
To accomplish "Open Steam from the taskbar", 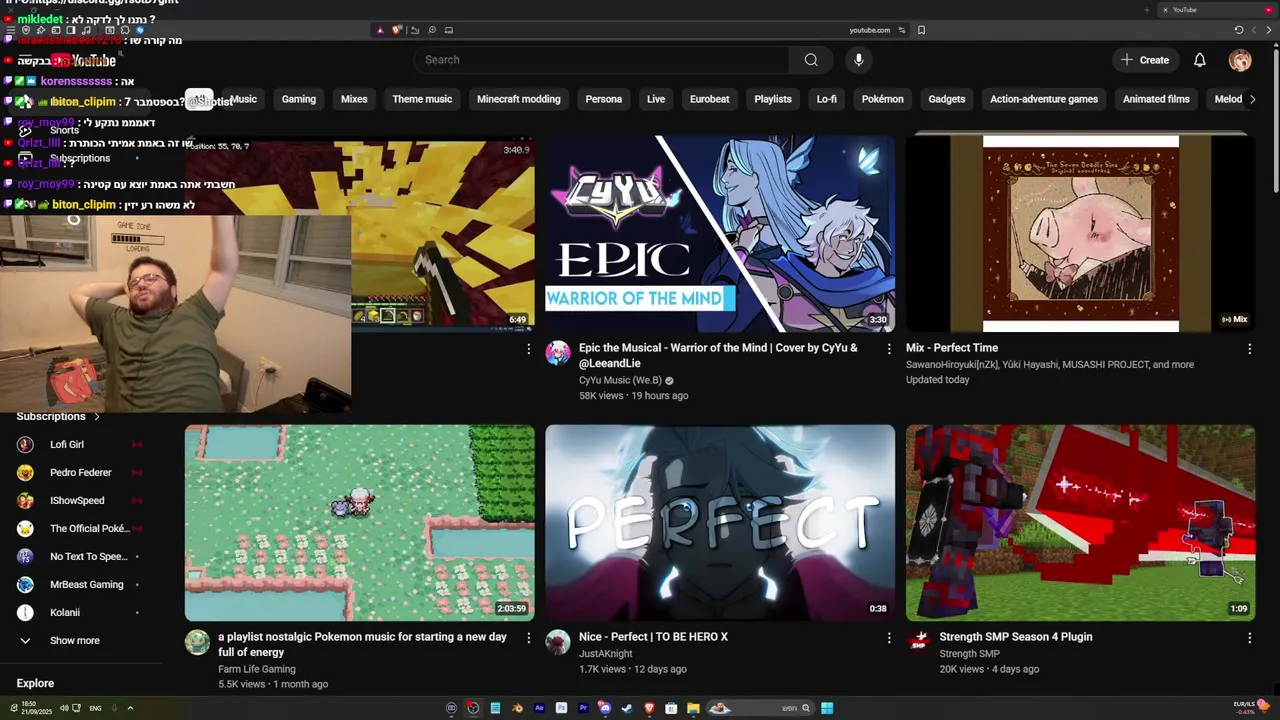I will point(627,708).
